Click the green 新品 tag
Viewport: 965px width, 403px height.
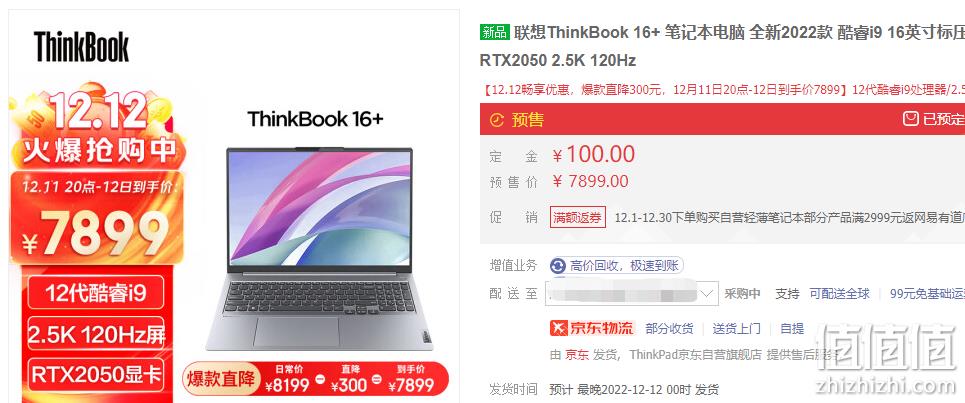495,32
